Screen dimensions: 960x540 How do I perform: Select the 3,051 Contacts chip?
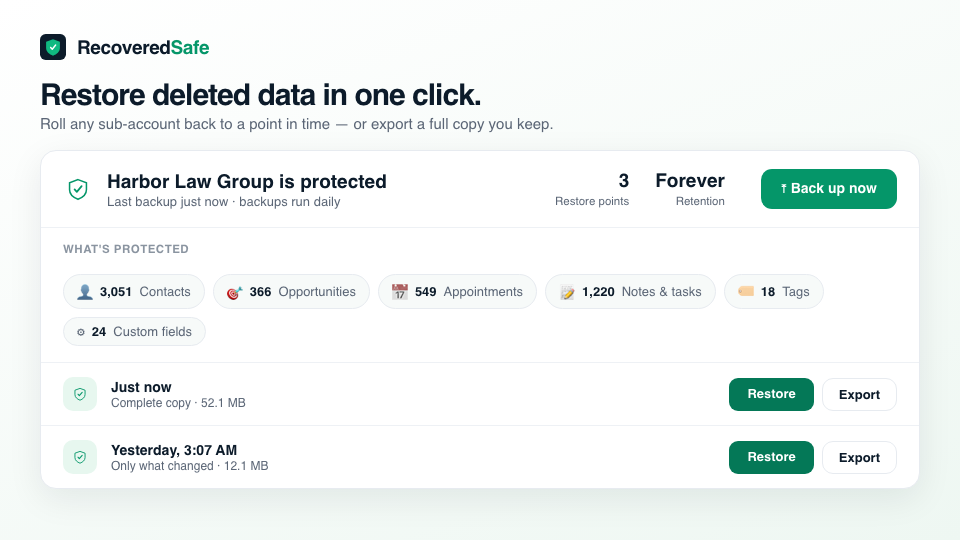pos(134,291)
